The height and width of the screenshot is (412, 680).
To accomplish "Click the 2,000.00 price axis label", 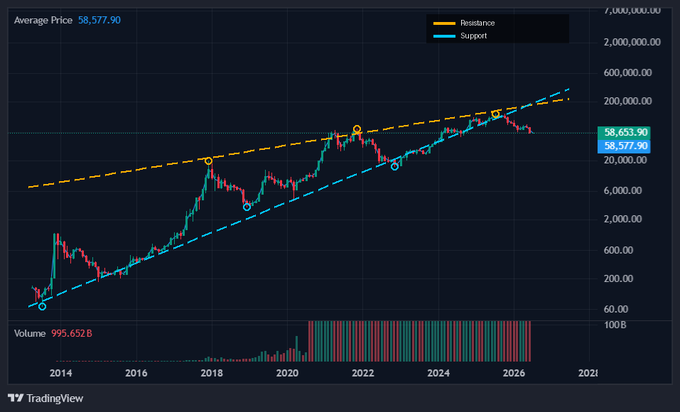I will tap(623, 219).
